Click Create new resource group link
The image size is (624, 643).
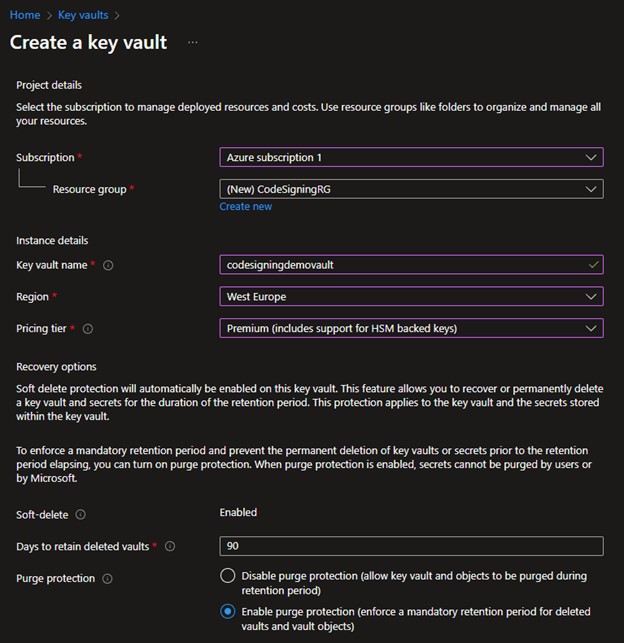(246, 206)
